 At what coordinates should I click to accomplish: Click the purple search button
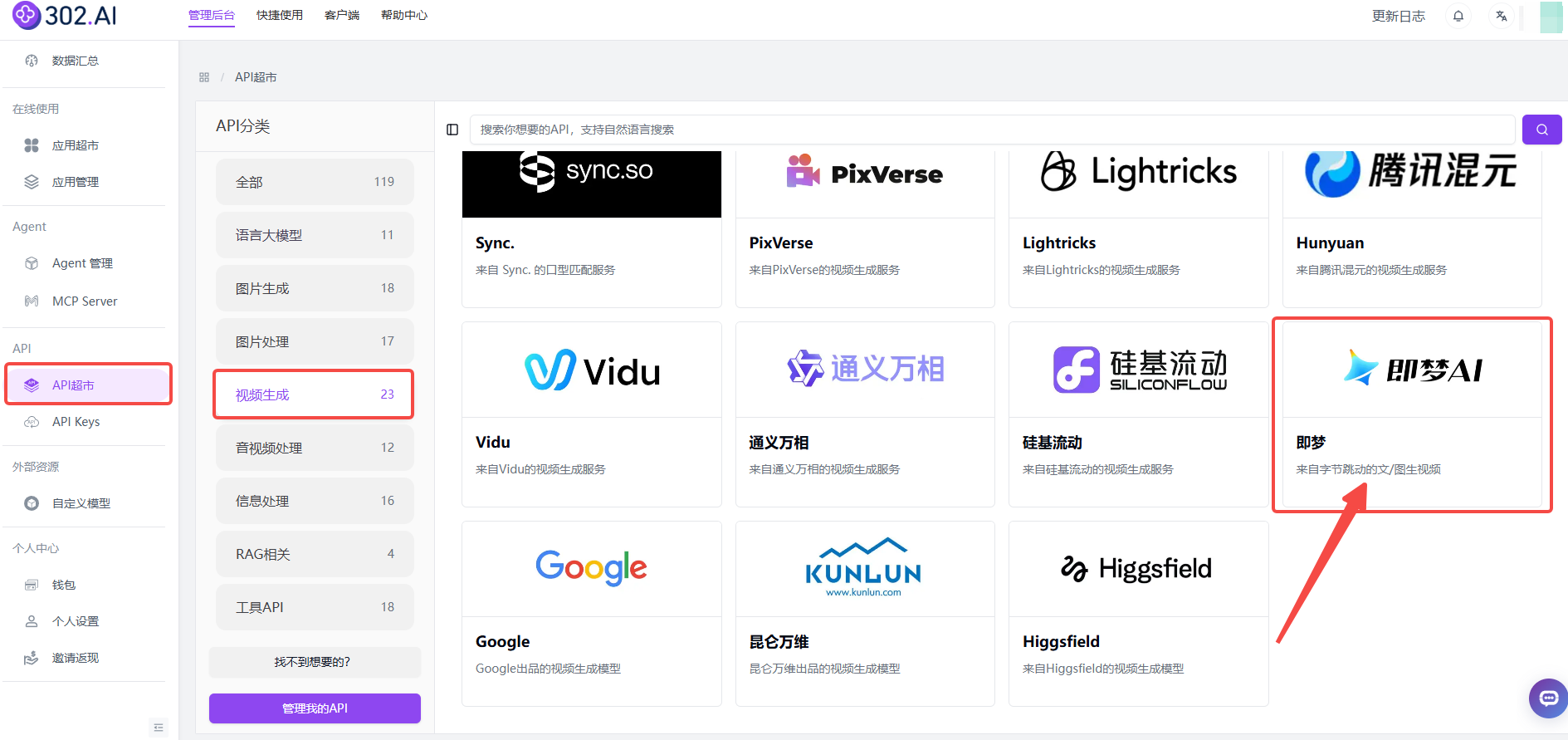pos(1541,130)
